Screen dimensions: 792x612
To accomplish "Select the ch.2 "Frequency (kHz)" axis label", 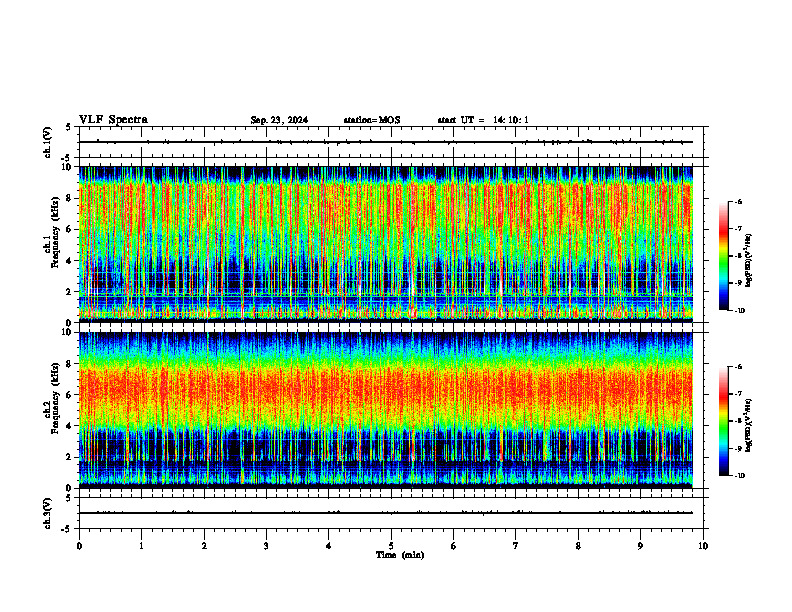I will tap(55, 397).
